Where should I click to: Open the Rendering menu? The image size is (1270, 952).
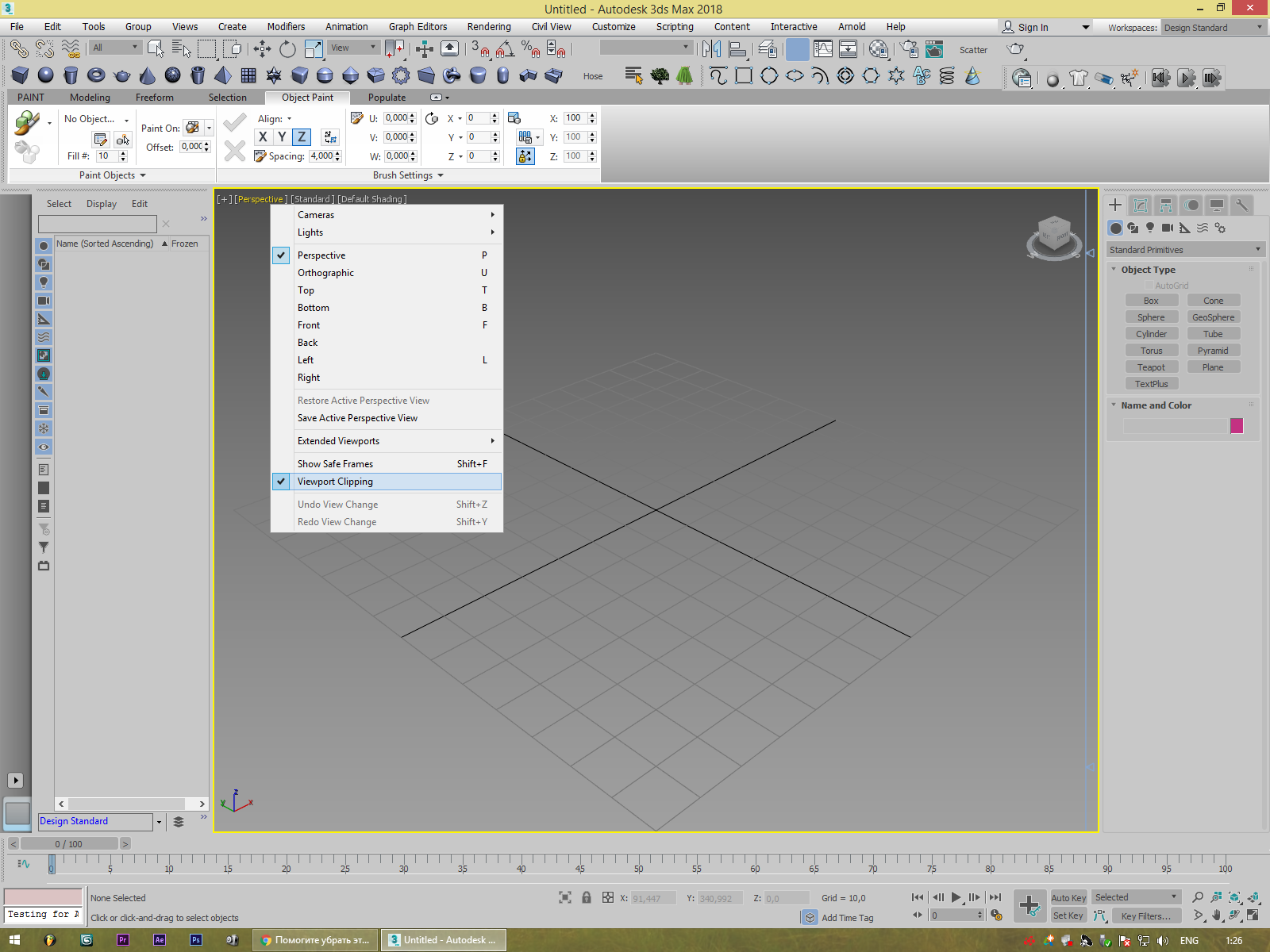[488, 27]
